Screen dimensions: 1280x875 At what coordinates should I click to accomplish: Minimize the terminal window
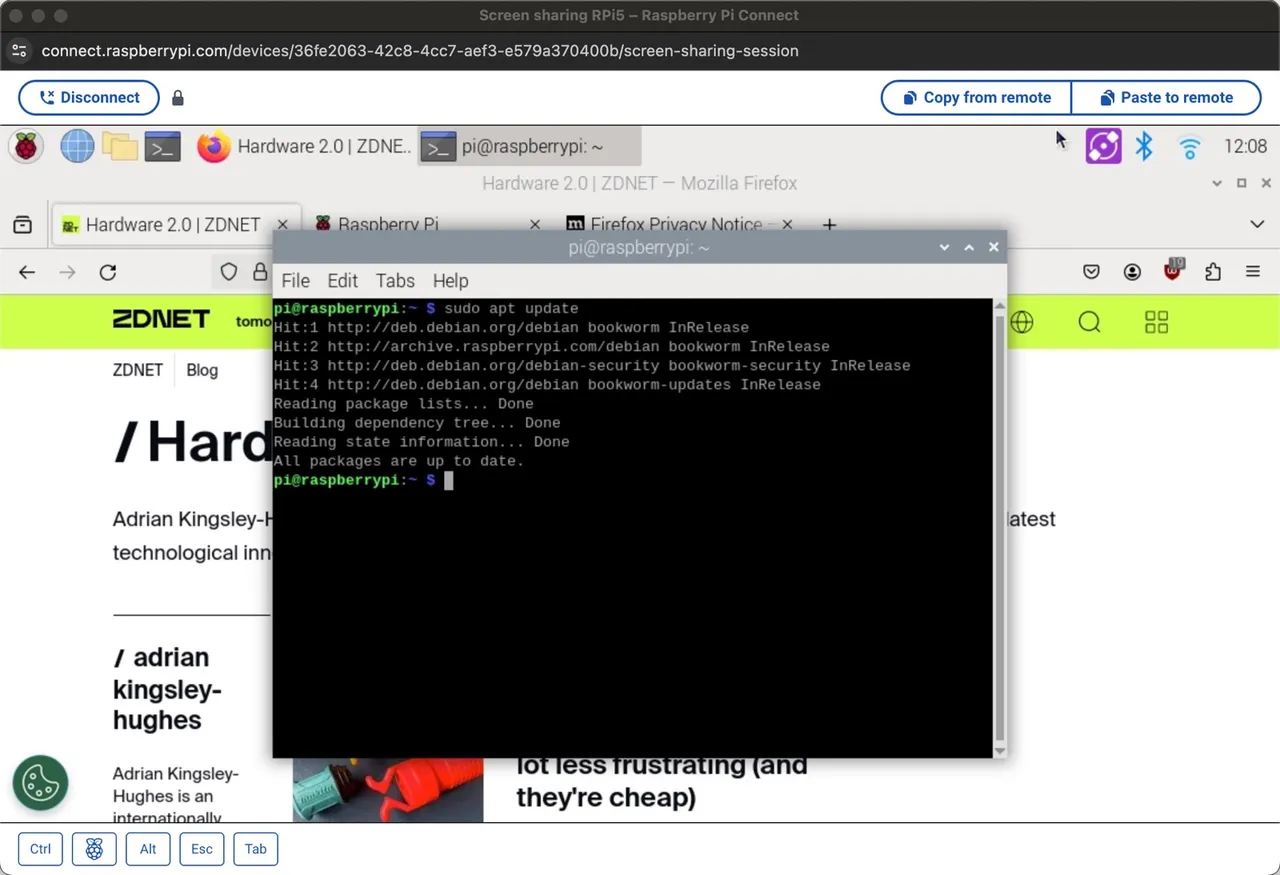[x=944, y=247]
